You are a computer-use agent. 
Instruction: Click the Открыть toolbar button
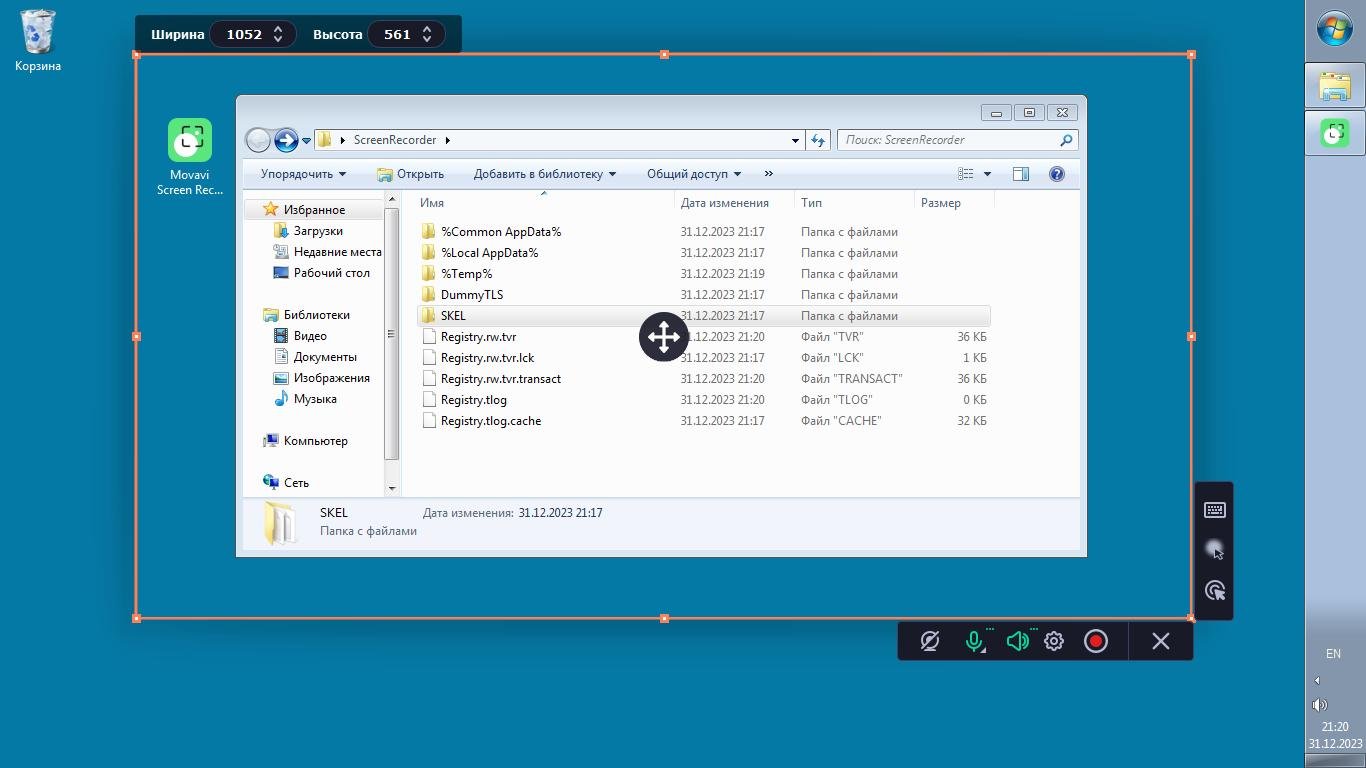pyautogui.click(x=410, y=174)
